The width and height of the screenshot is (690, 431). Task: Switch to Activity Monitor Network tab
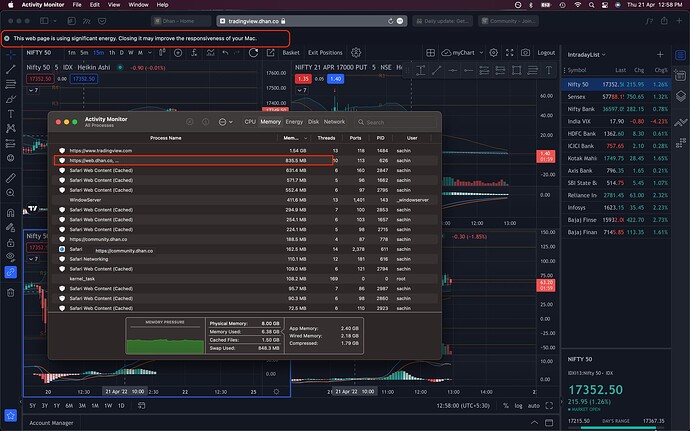click(334, 122)
